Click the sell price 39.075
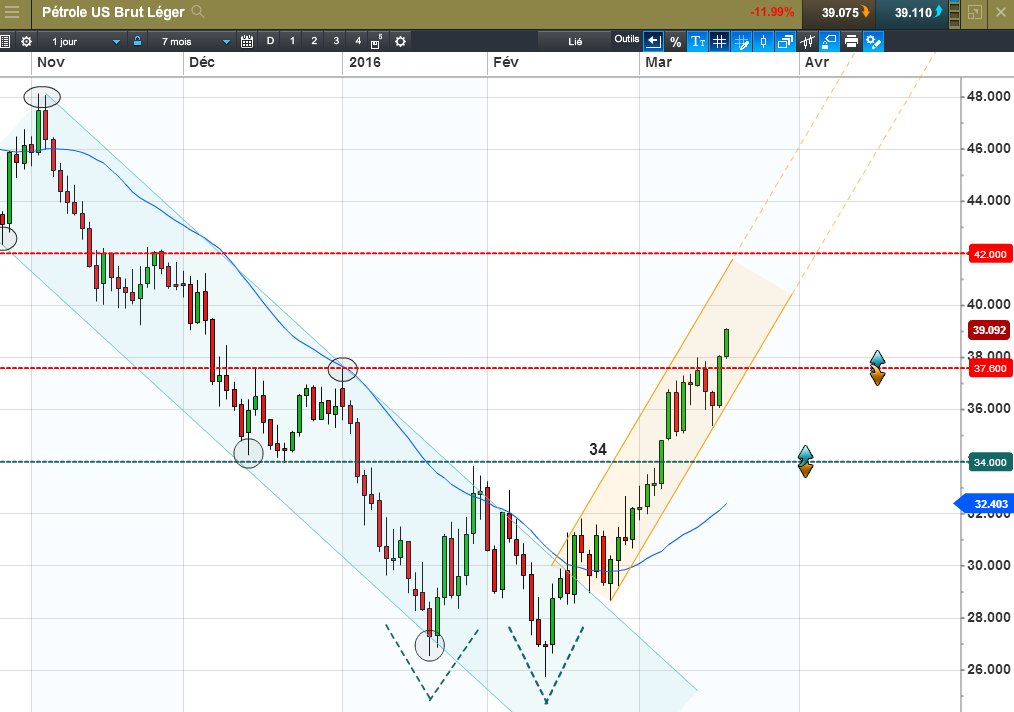1014x712 pixels. click(840, 12)
